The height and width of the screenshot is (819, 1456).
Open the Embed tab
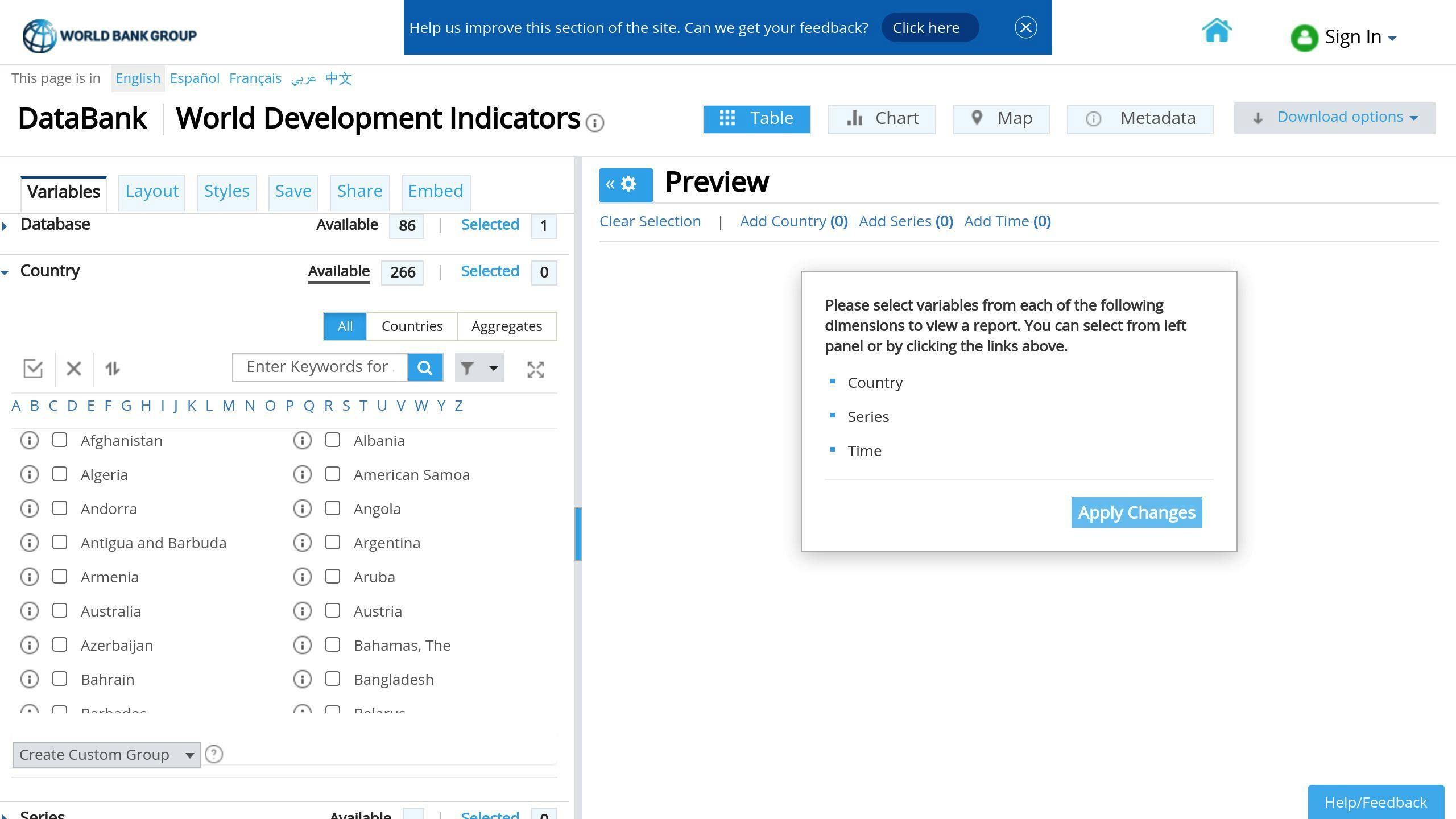[436, 192]
